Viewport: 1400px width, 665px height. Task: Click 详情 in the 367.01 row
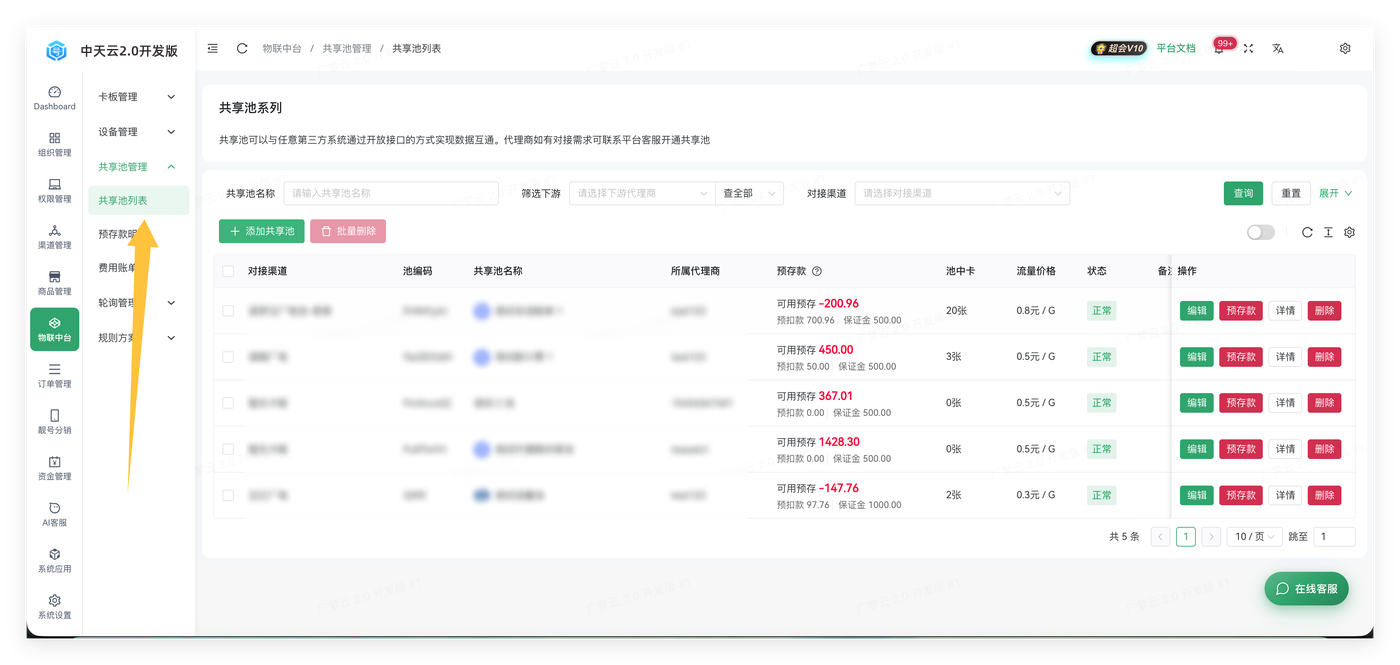click(1285, 403)
